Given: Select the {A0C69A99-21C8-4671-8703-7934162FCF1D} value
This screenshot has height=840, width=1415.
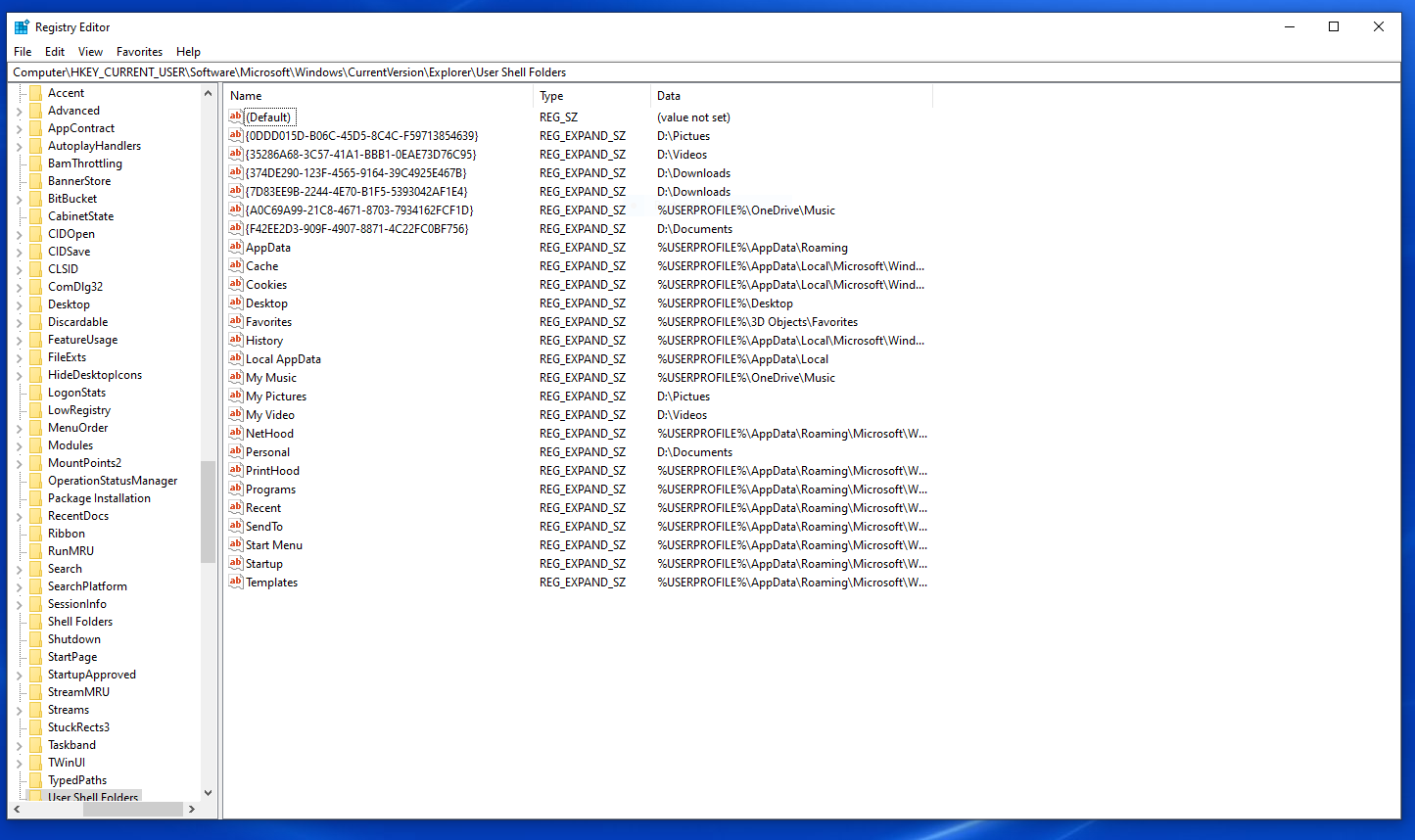Looking at the screenshot, I should pos(359,210).
